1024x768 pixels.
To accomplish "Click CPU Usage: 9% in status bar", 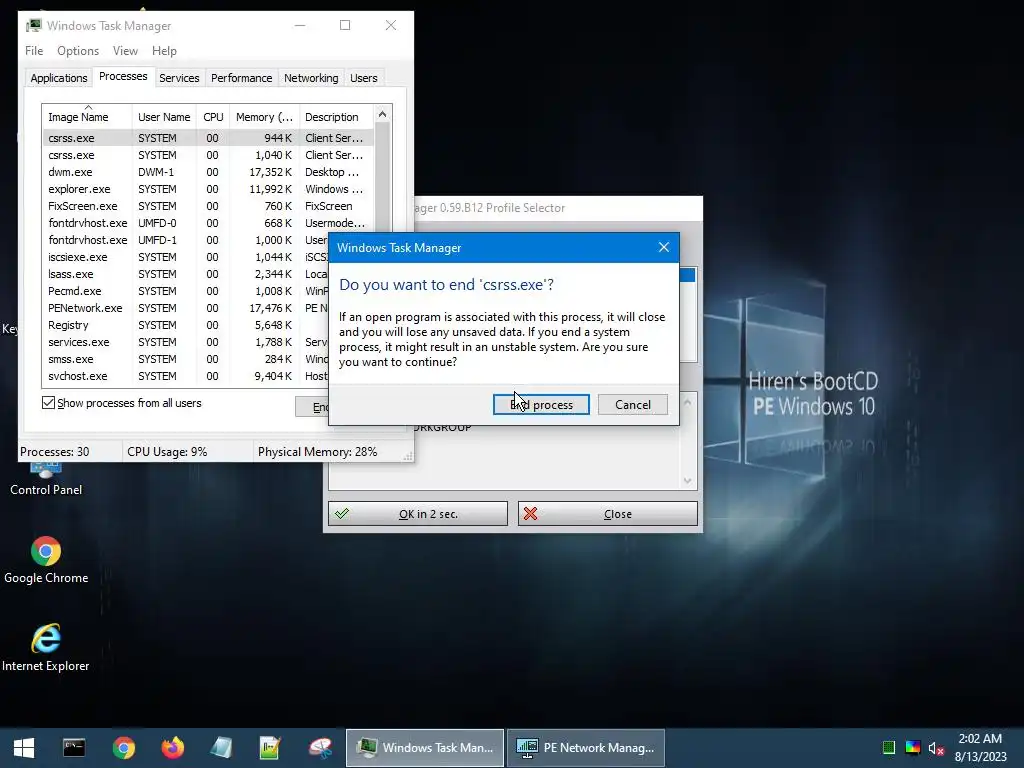I will pyautogui.click(x=167, y=452).
